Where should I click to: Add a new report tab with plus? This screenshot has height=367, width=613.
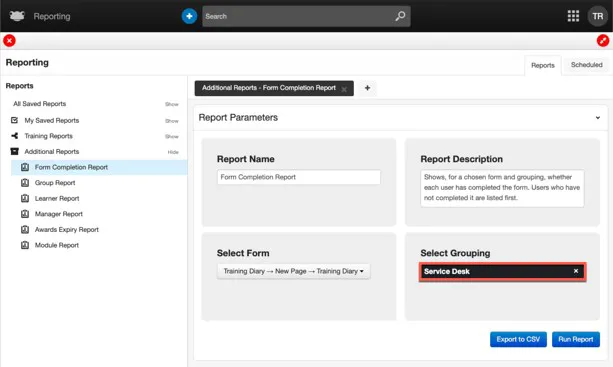(367, 88)
